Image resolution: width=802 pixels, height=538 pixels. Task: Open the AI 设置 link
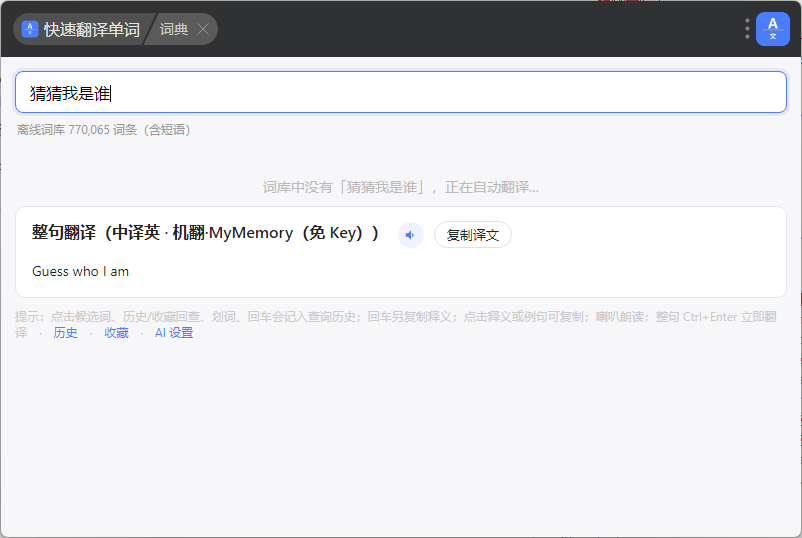pyautogui.click(x=174, y=333)
